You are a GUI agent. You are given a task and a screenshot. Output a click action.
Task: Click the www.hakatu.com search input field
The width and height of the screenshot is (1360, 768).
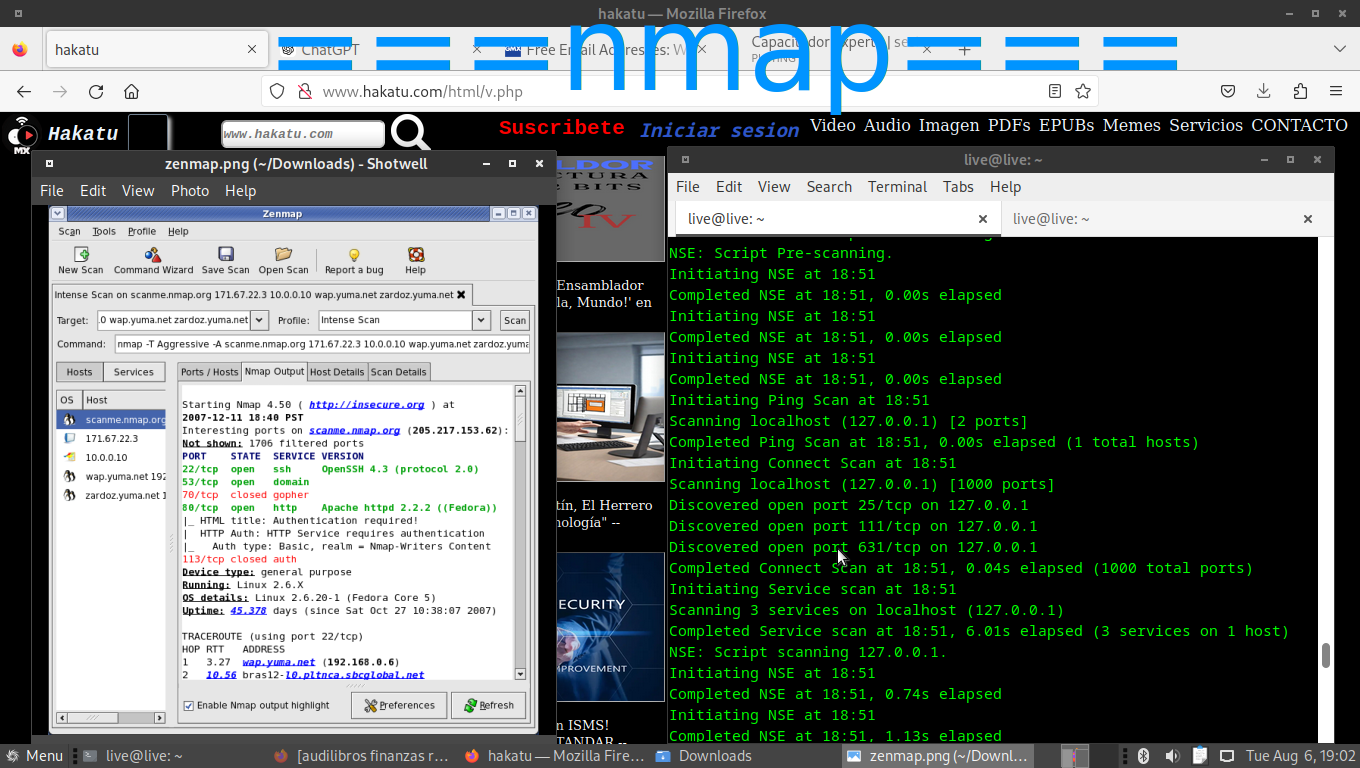[x=302, y=134]
